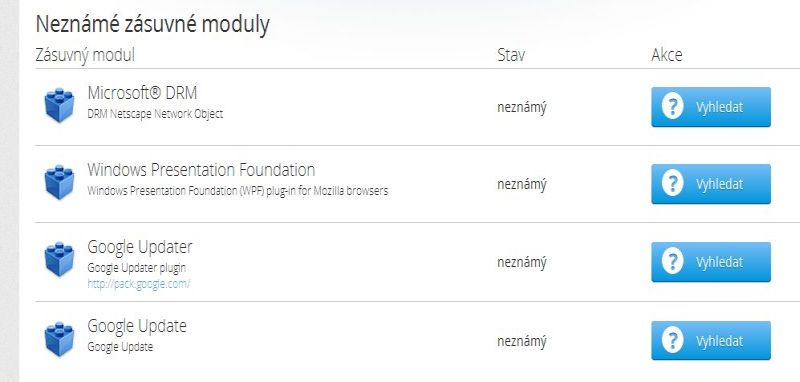Click question mark icon in Windows Presentation Foundation row
The image size is (800, 382).
pyautogui.click(x=672, y=184)
